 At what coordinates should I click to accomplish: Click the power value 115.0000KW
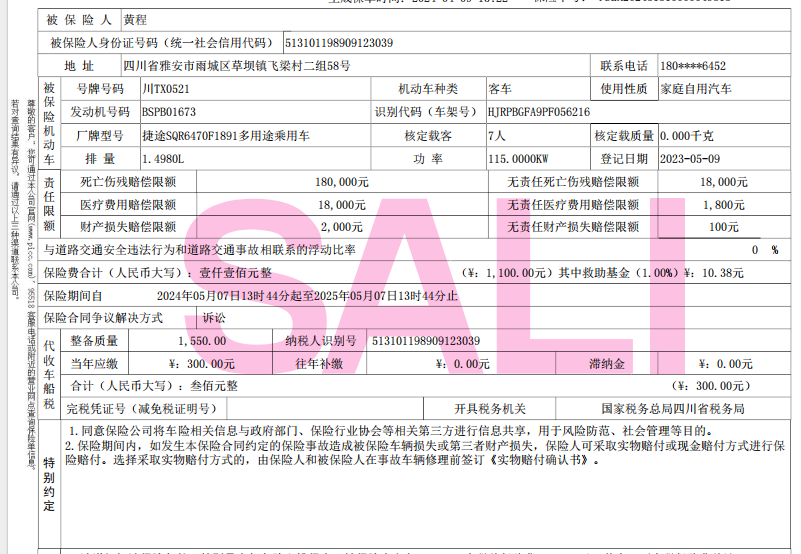tap(517, 158)
